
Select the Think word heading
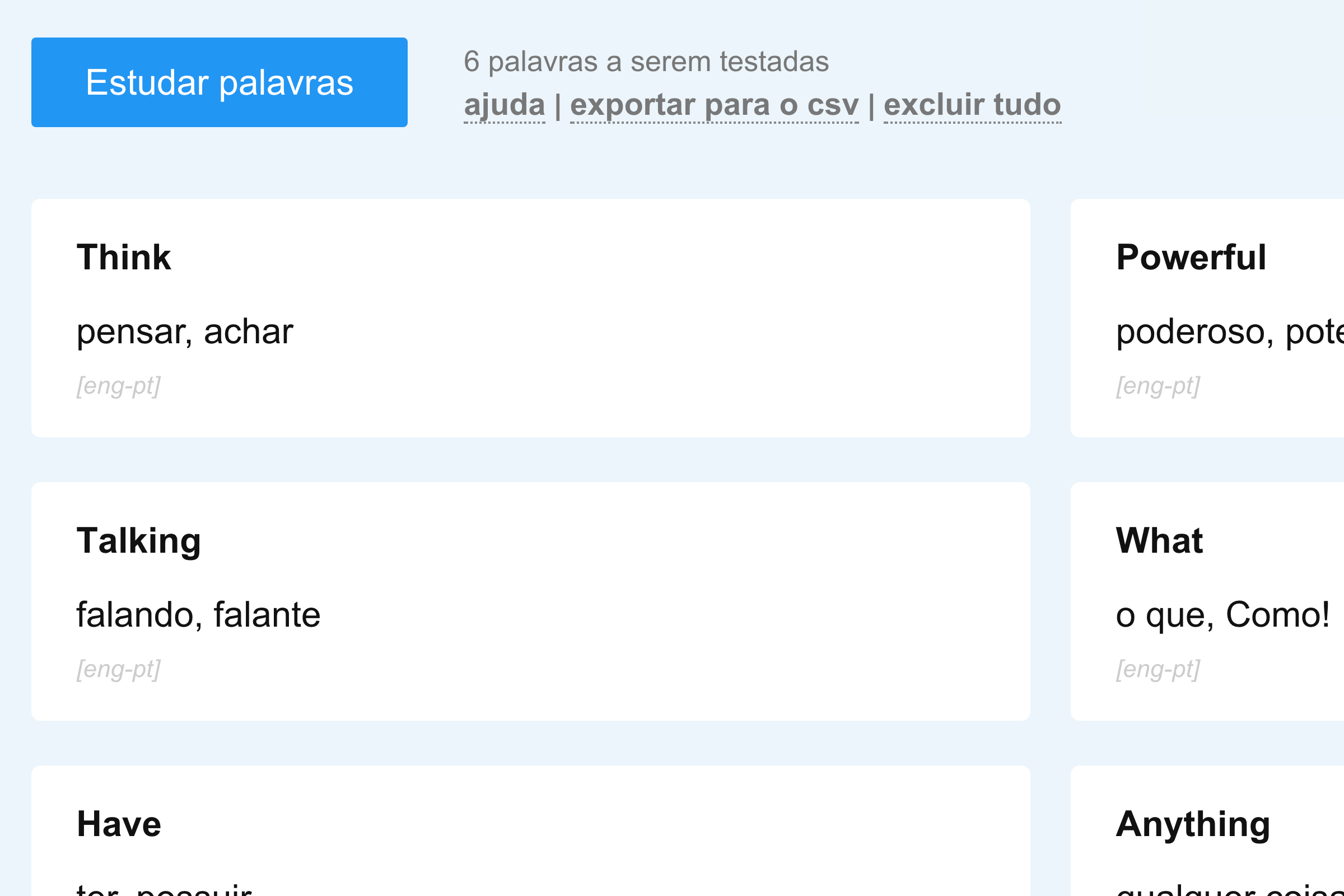(x=123, y=257)
